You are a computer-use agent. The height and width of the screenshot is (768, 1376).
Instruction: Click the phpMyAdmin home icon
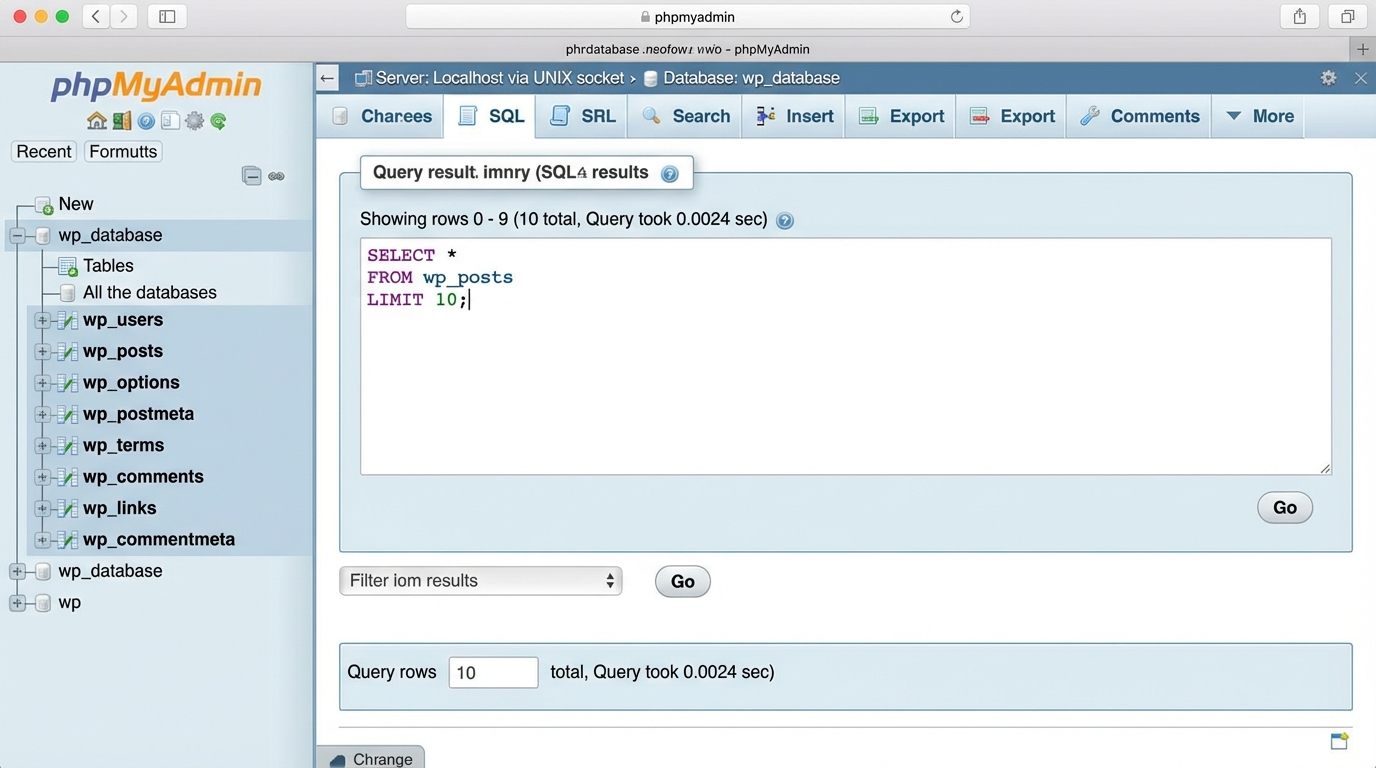tap(96, 119)
